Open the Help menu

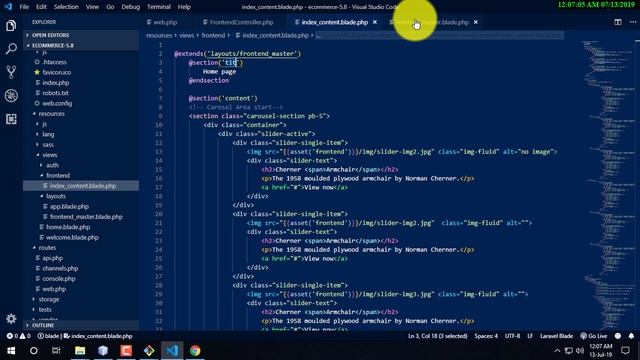point(184,7)
